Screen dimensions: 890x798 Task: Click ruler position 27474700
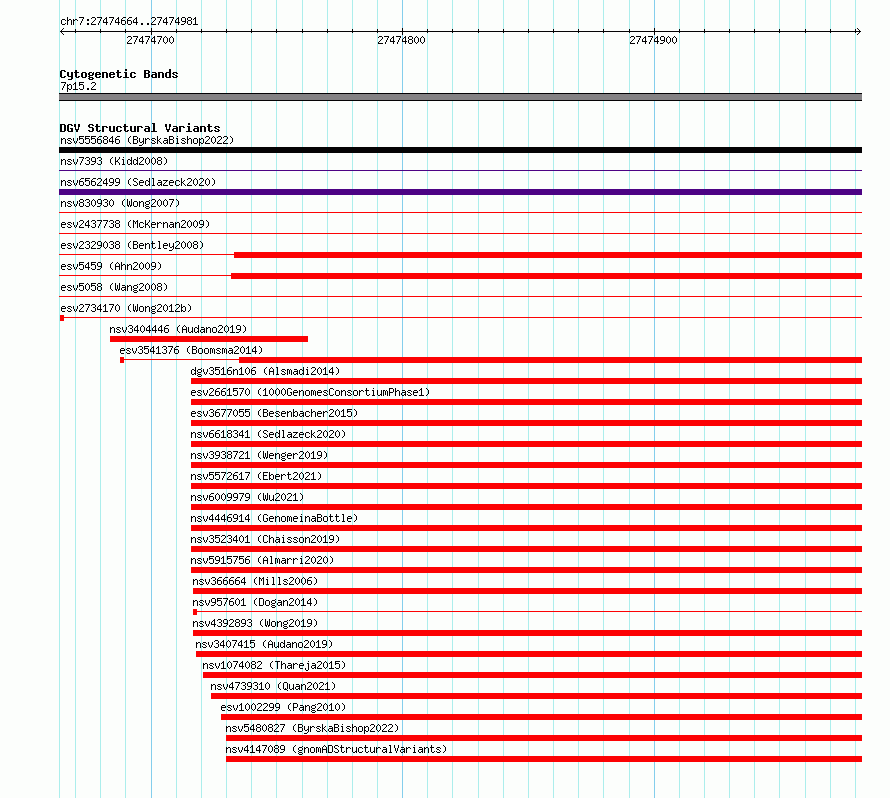(150, 40)
